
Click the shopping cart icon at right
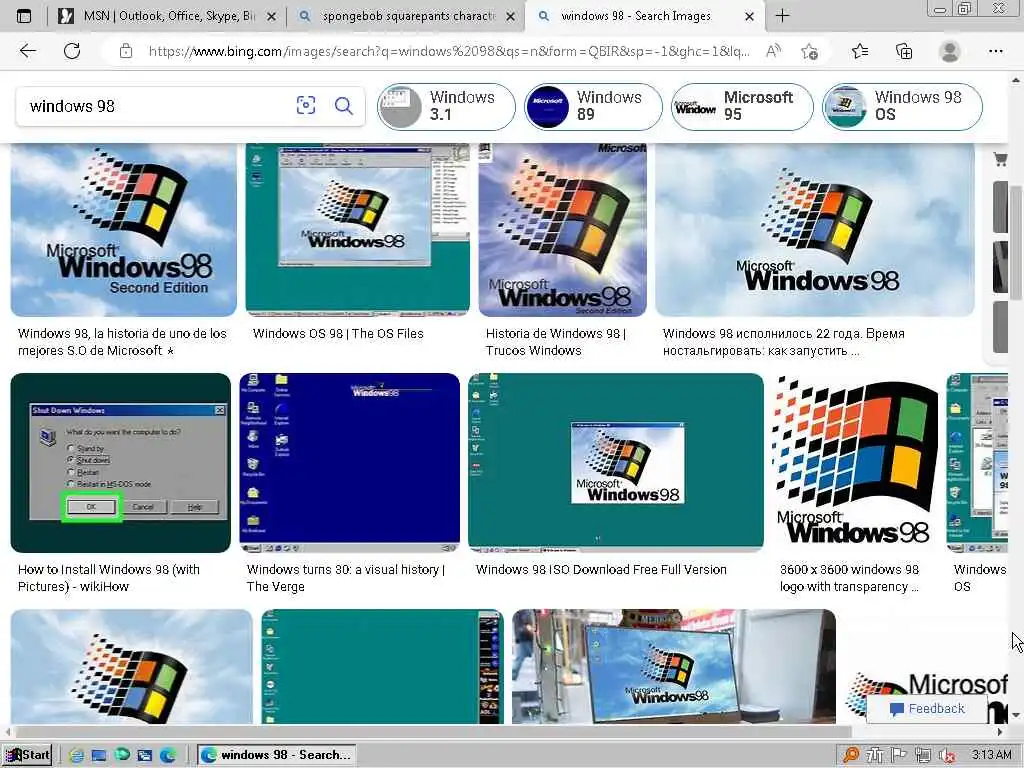(999, 159)
